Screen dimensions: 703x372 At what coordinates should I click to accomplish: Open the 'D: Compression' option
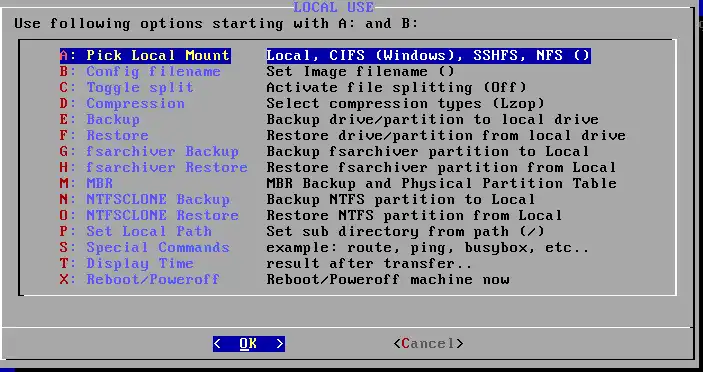pyautogui.click(x=122, y=104)
